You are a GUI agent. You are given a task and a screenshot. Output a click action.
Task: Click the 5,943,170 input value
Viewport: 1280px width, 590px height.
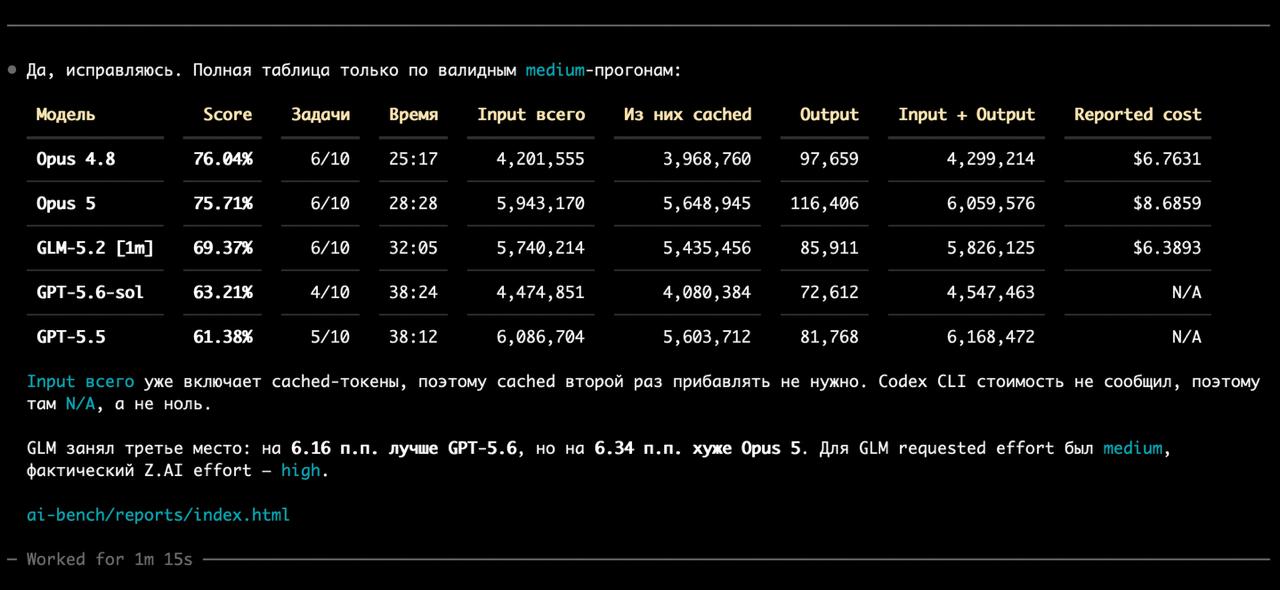pyautogui.click(x=541, y=203)
